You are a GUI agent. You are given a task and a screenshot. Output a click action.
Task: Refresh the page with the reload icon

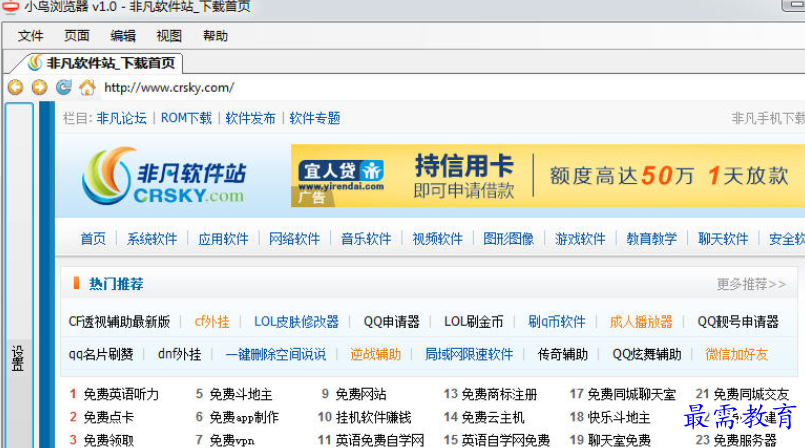tap(64, 87)
